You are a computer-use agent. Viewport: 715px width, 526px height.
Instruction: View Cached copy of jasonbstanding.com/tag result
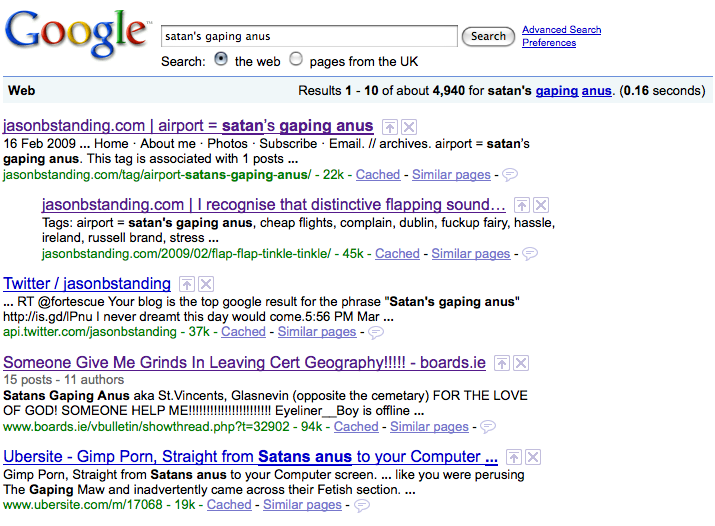[378, 175]
